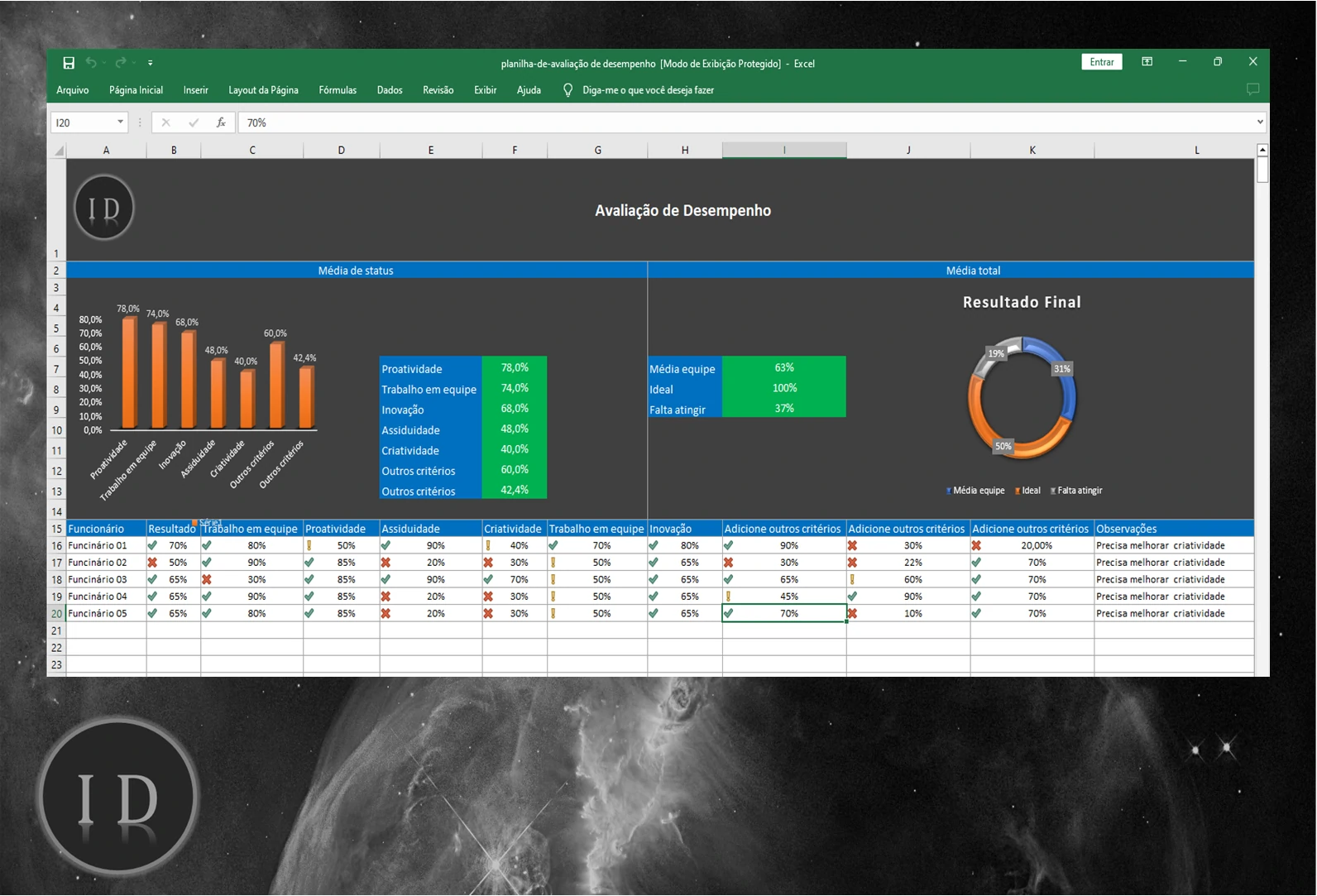This screenshot has height=896, width=1317.
Task: Click the lightbulb Diga-me icon
Action: (x=568, y=90)
